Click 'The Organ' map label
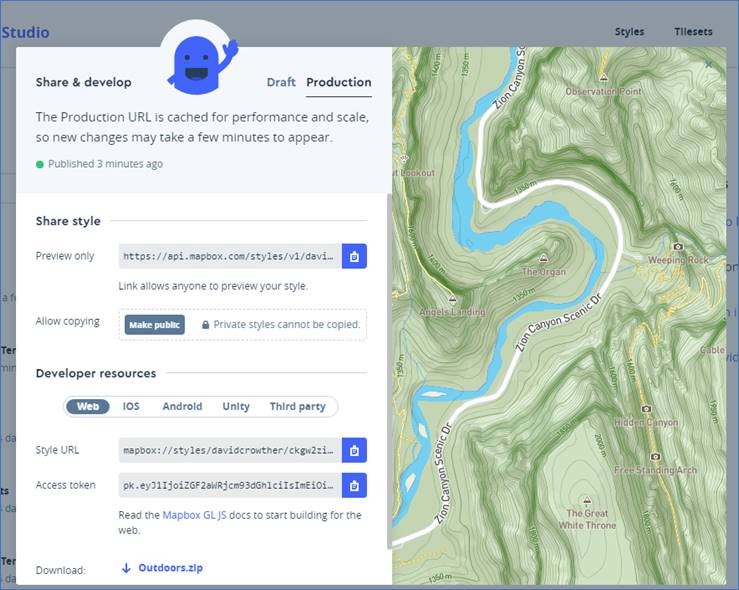 [543, 272]
